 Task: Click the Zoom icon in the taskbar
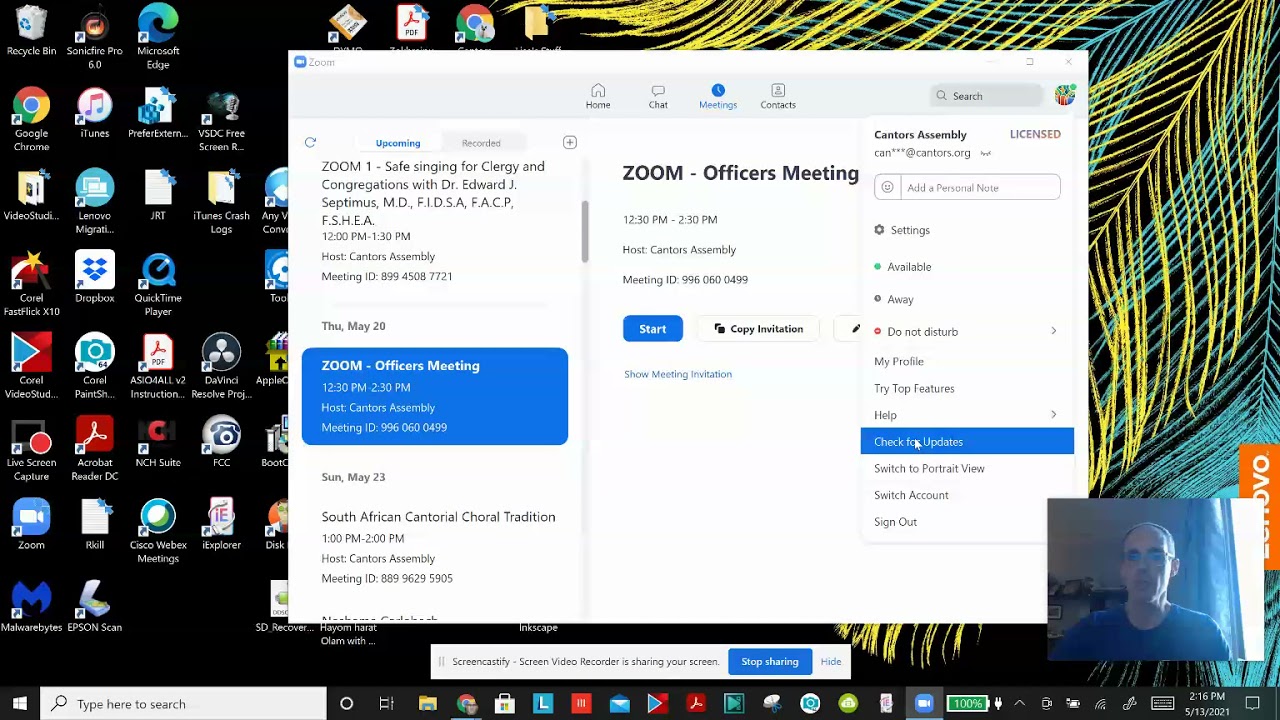point(924,704)
